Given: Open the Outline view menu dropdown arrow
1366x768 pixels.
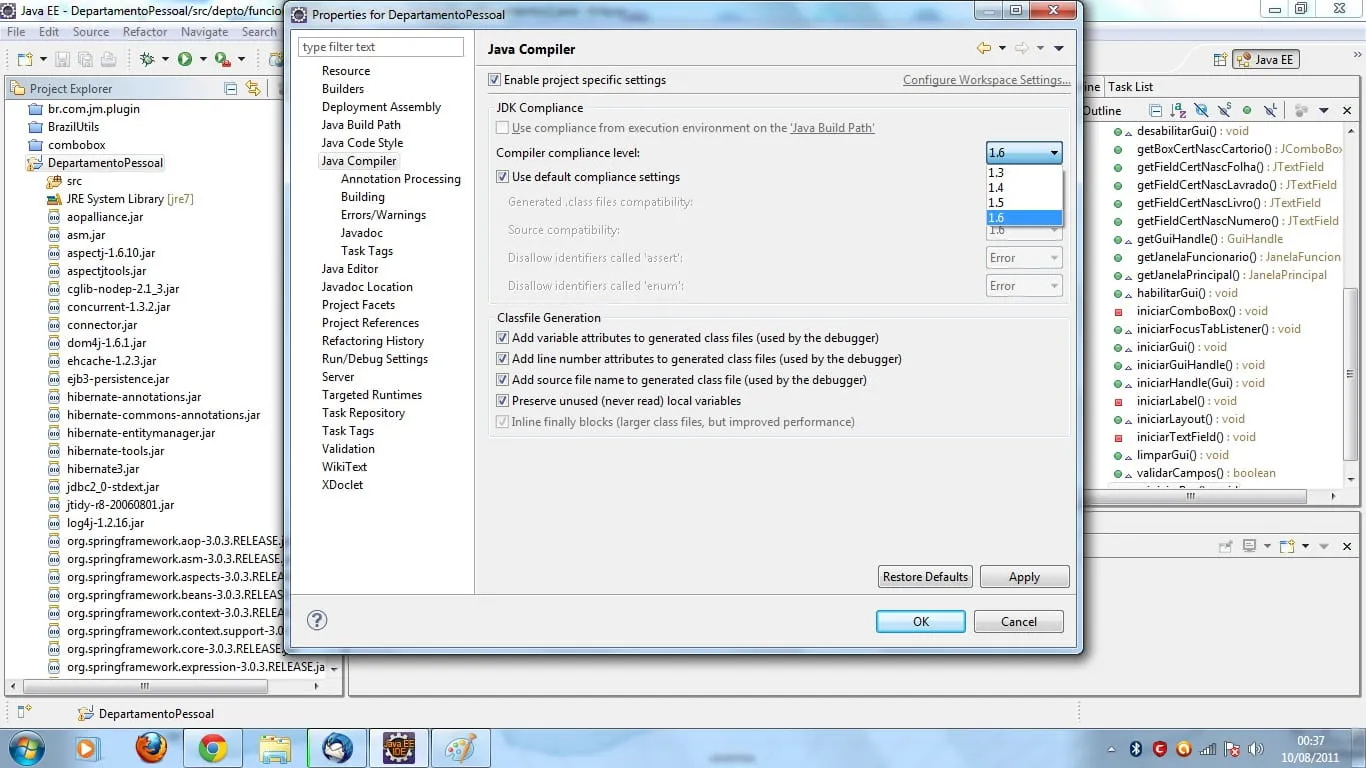Looking at the screenshot, I should pyautogui.click(x=1324, y=110).
